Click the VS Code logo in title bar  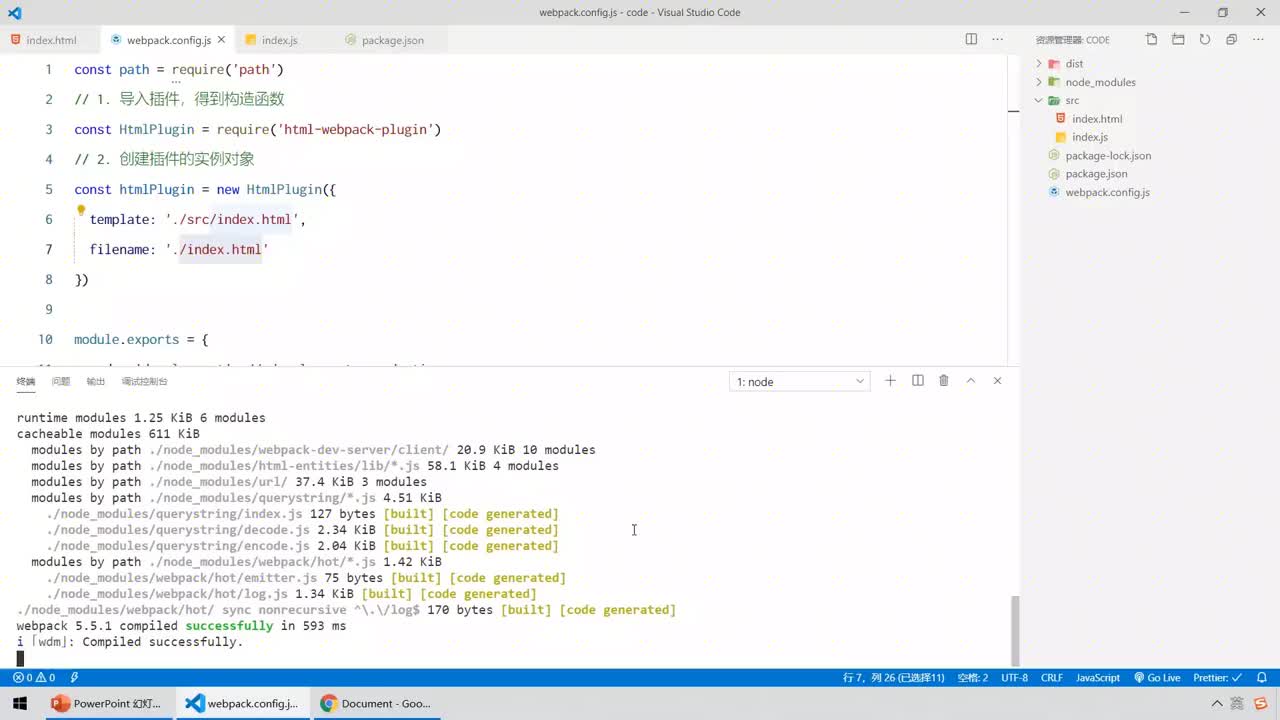14,13
